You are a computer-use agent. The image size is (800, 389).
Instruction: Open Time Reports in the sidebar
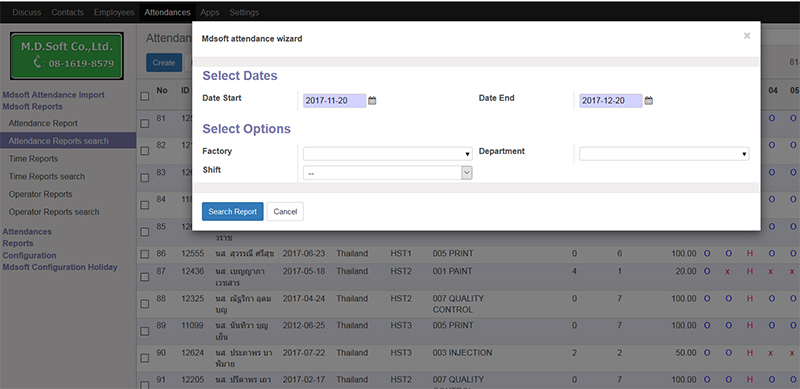(33, 159)
